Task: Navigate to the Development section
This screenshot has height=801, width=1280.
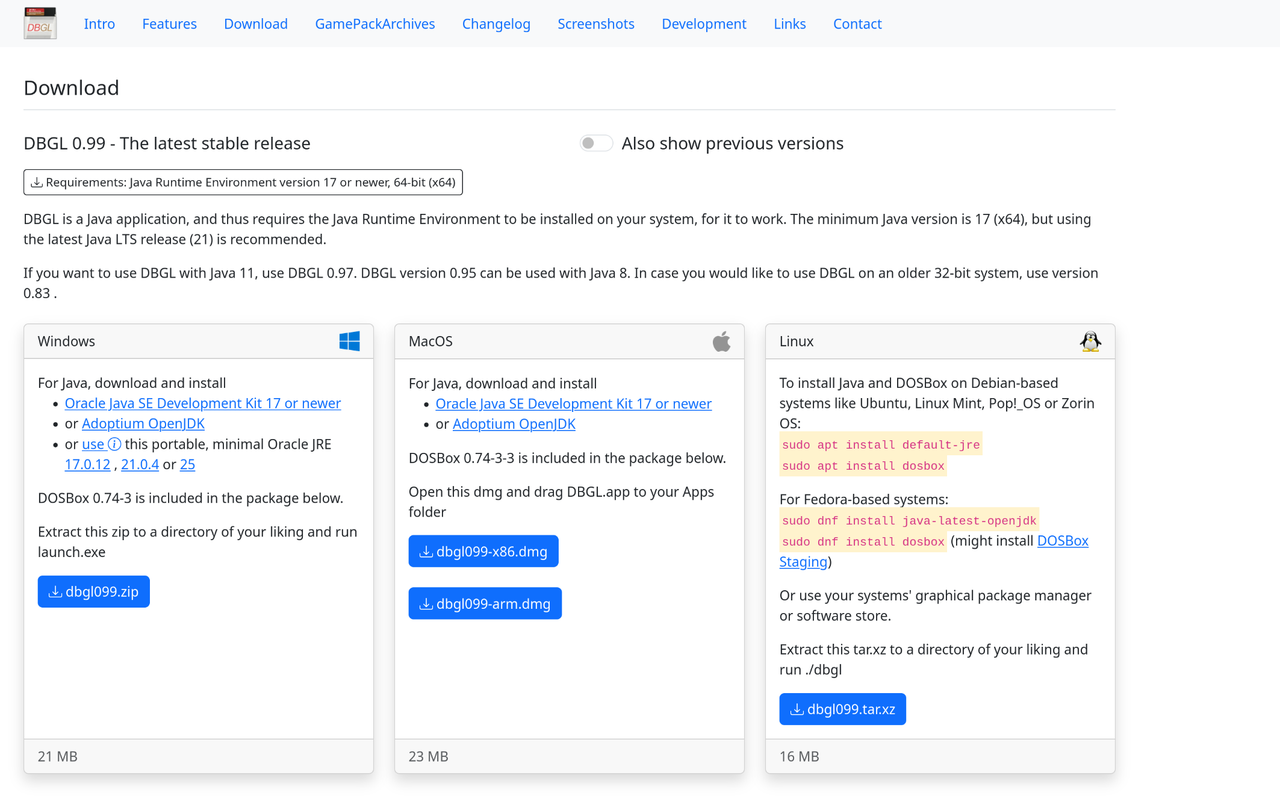Action: tap(704, 24)
